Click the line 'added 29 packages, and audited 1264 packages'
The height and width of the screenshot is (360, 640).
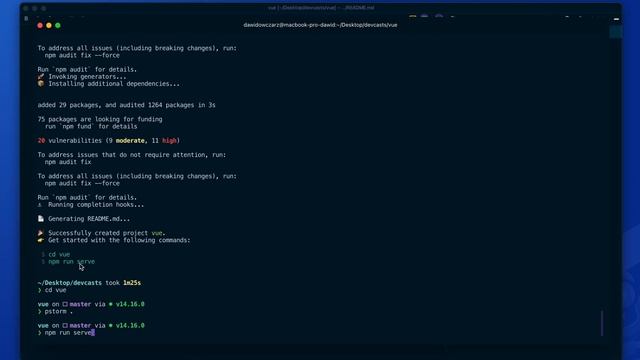pyautogui.click(x=127, y=105)
